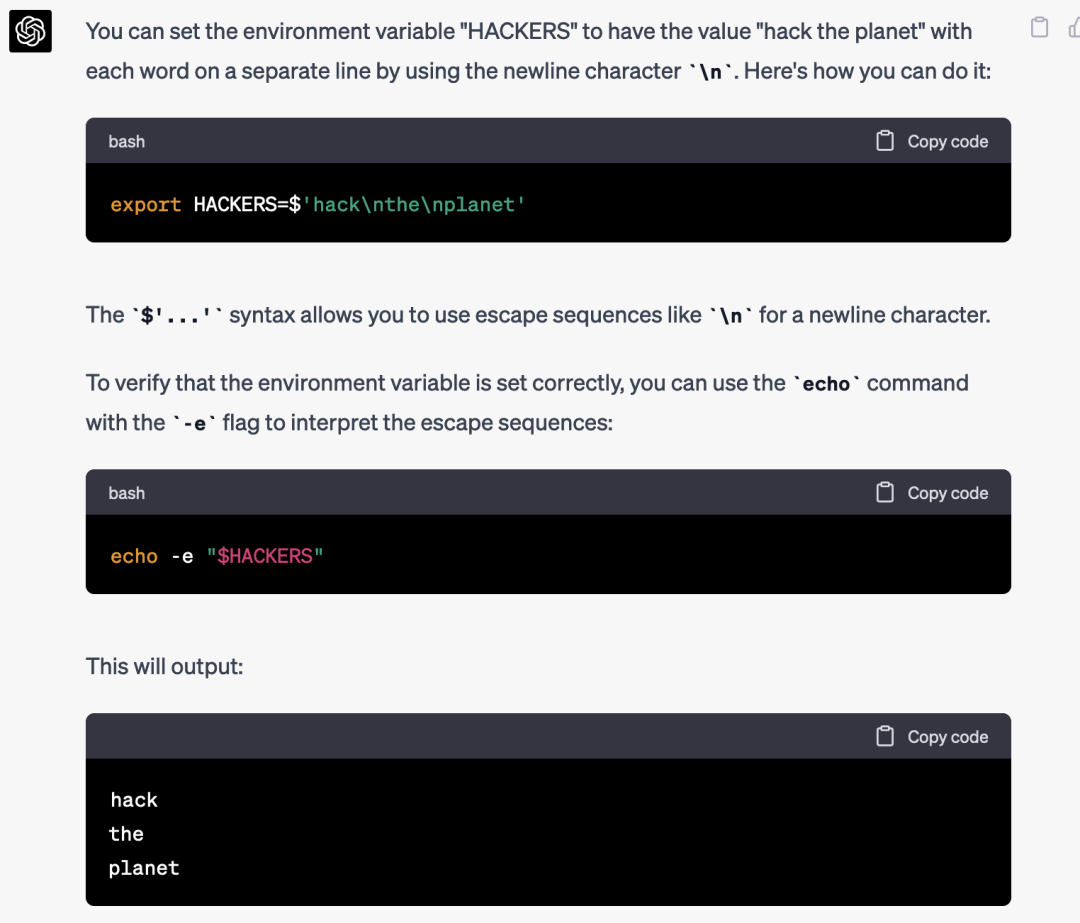Copy the whole response via top-right clipboard icon
Screen dimensions: 1080x923
(1040, 28)
